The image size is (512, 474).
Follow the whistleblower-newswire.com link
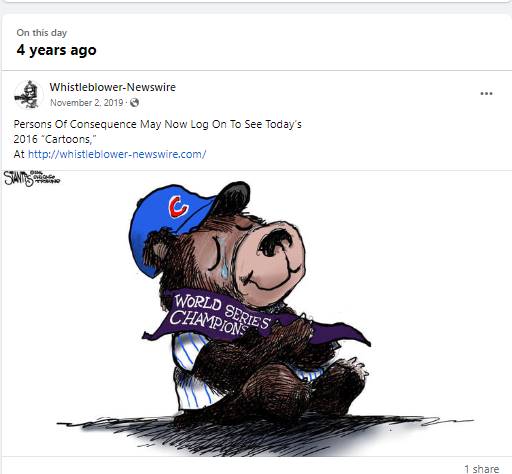pos(117,154)
